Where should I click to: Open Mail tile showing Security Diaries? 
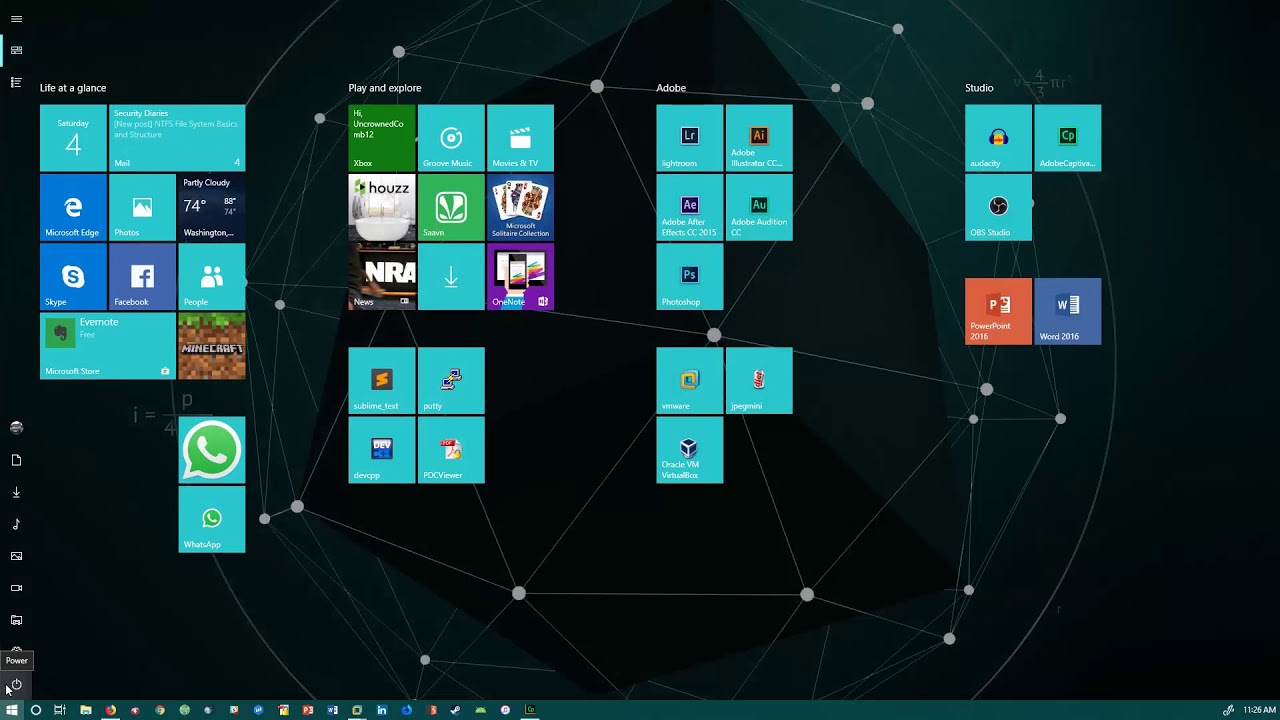[x=177, y=138]
